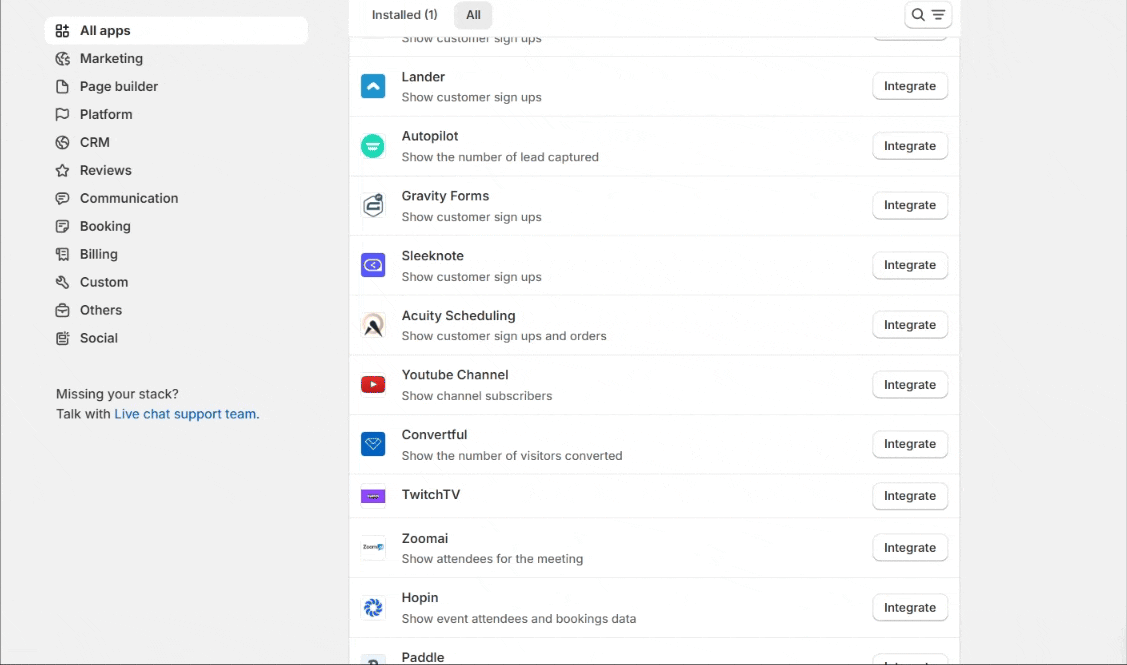1127x665 pixels.
Task: Select the CRM category in sidebar
Action: [95, 143]
